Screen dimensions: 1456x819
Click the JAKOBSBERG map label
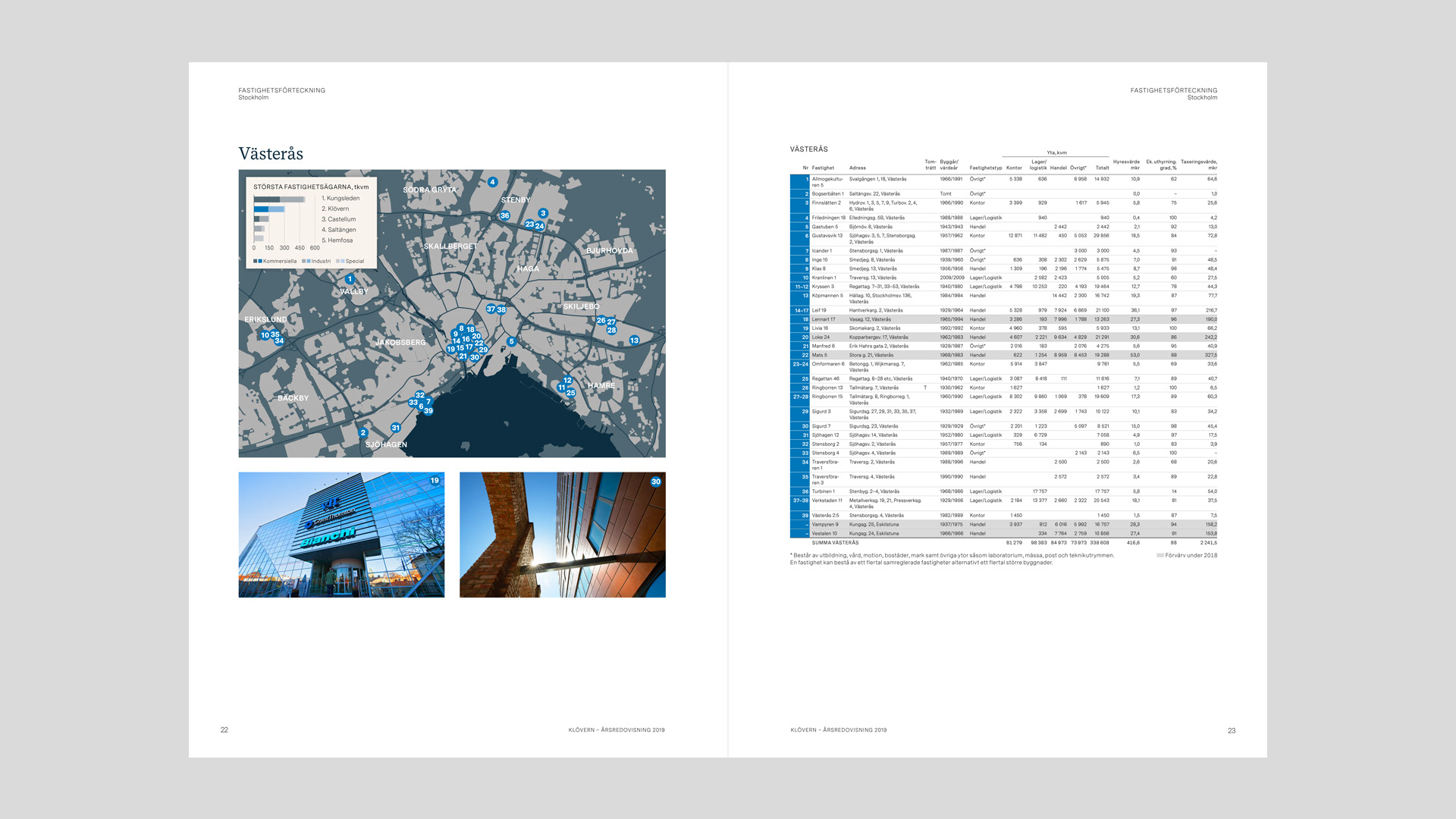401,343
